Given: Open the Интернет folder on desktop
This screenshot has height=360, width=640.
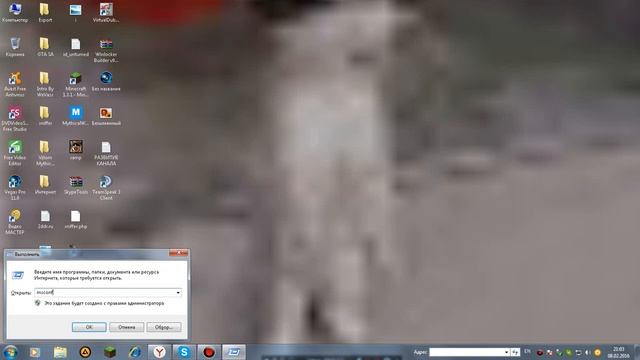Looking at the screenshot, I should [45, 184].
